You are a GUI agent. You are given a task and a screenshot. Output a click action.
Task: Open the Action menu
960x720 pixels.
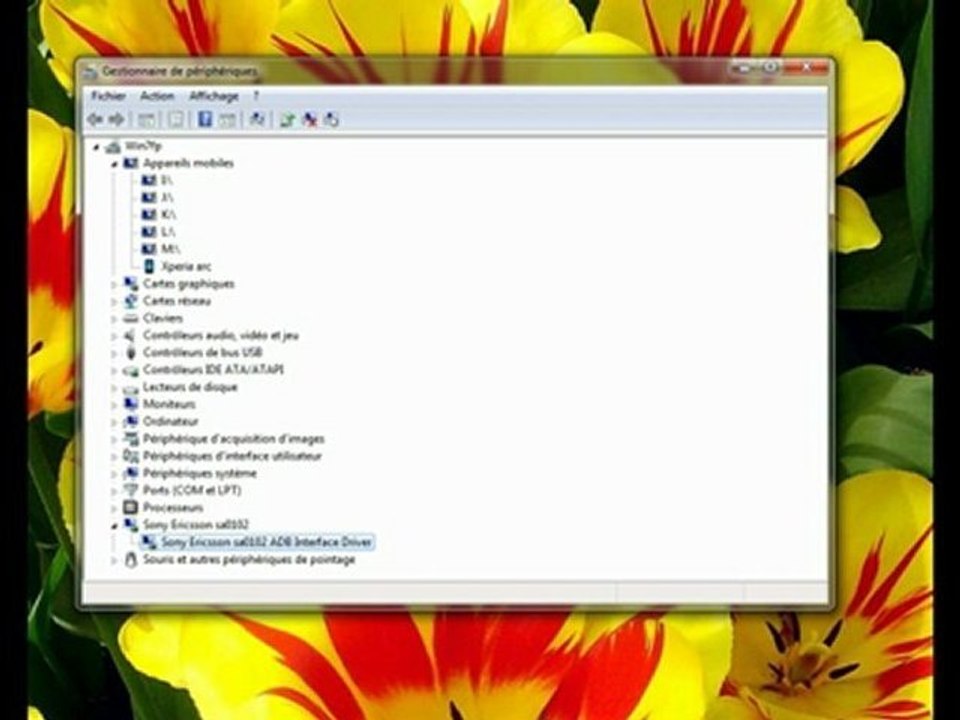pos(157,96)
